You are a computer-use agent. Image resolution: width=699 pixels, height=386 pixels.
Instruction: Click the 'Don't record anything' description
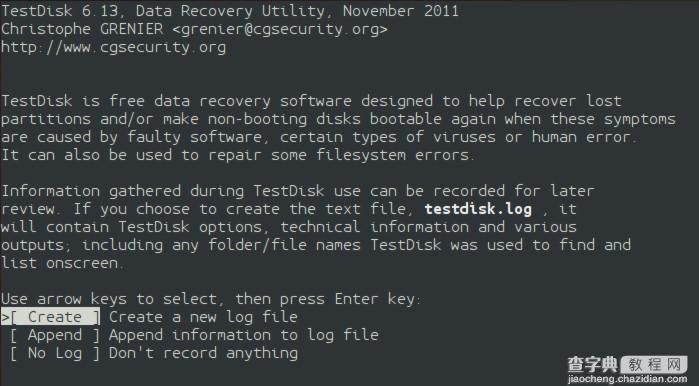(203, 353)
